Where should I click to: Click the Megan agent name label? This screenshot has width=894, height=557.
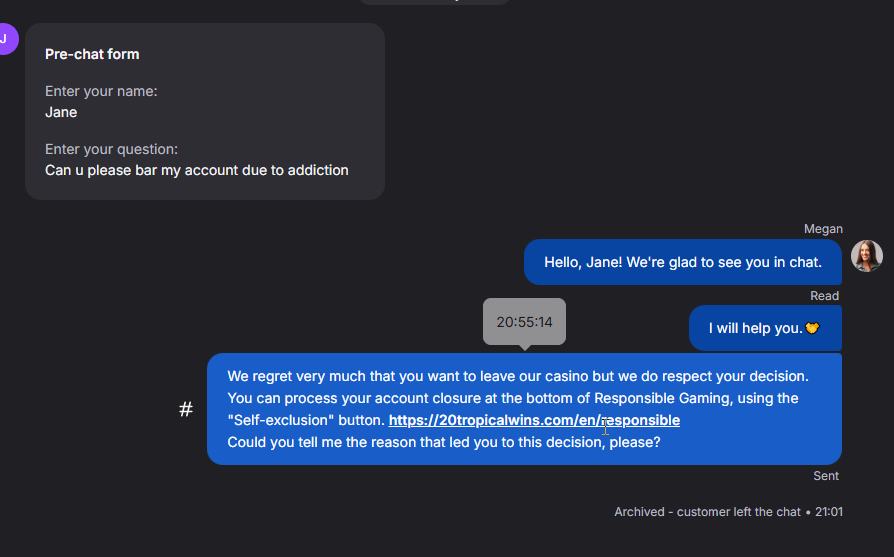[x=823, y=229]
